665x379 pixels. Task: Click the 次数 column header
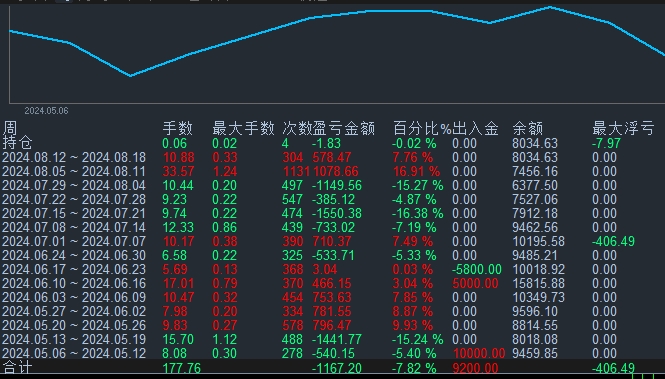(x=297, y=128)
